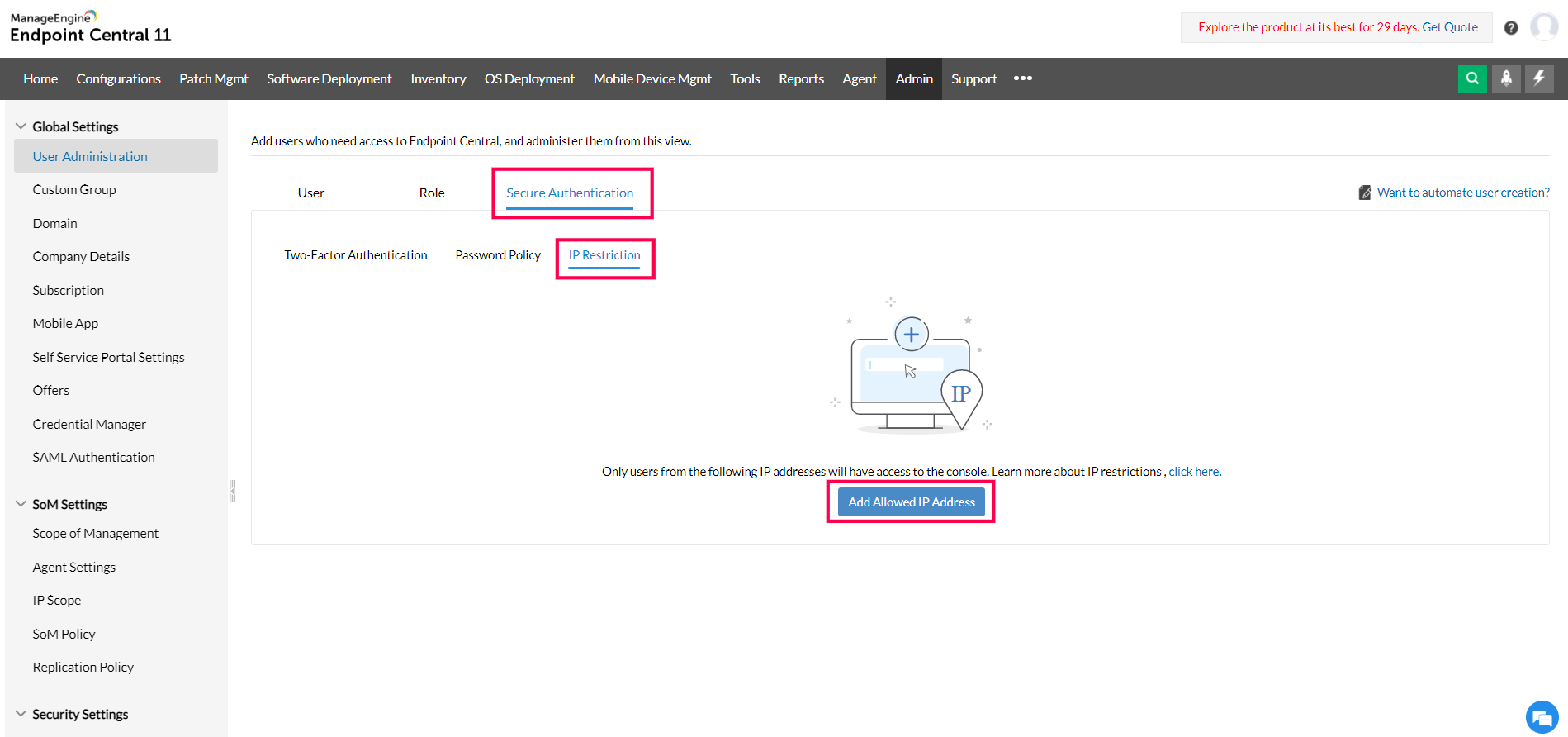Image resolution: width=1568 pixels, height=737 pixels.
Task: Open OS Deployment menu
Action: pyautogui.click(x=529, y=78)
